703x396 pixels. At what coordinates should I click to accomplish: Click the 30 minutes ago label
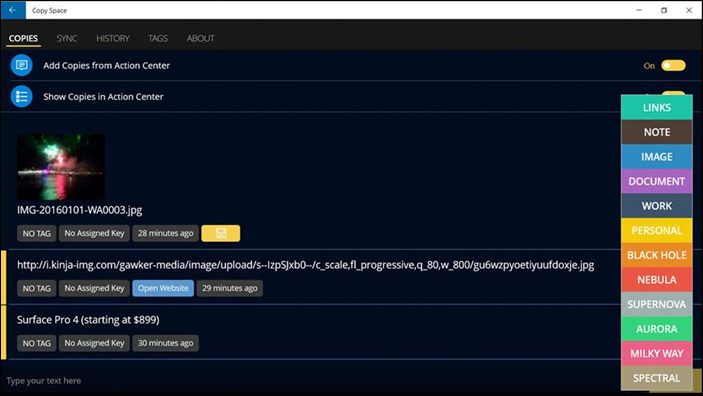tap(165, 343)
